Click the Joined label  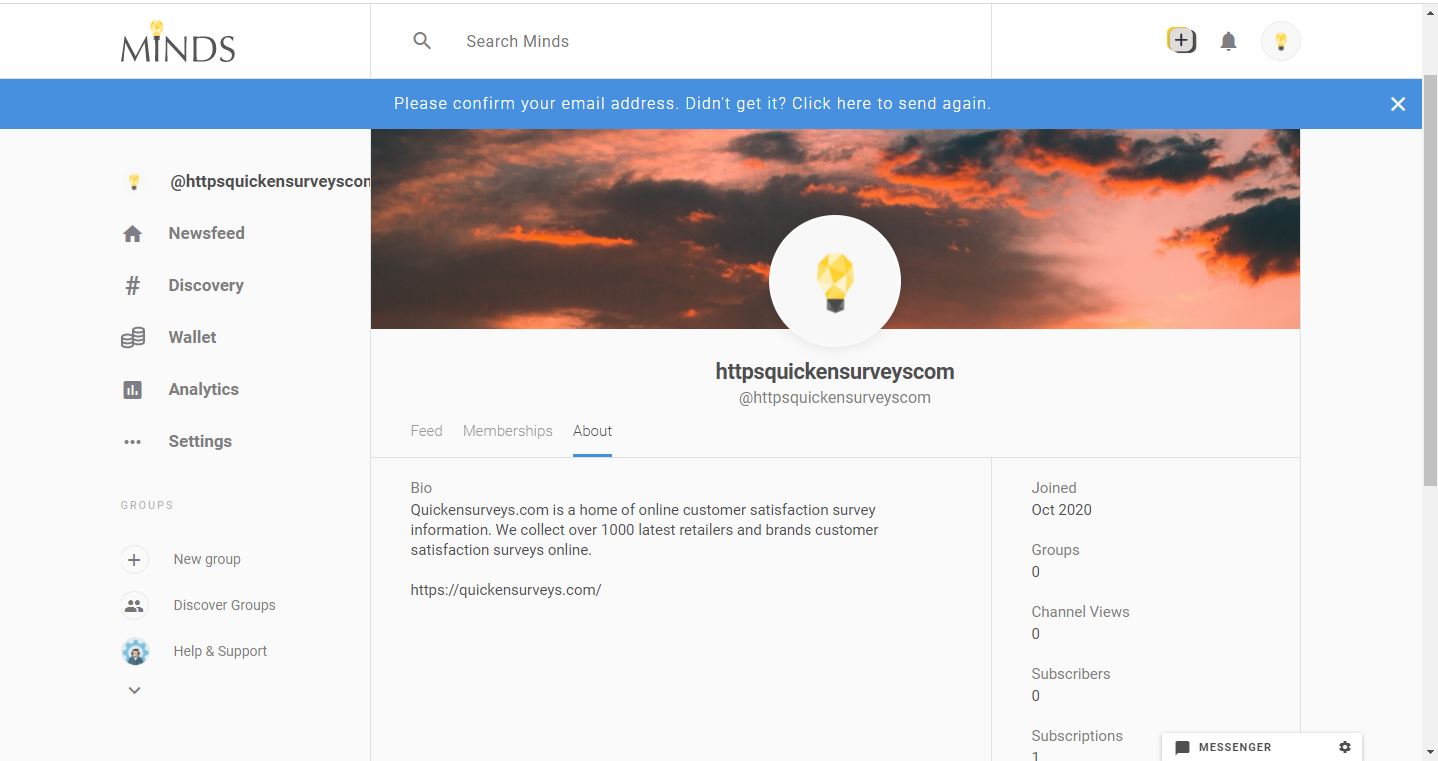[x=1054, y=488]
